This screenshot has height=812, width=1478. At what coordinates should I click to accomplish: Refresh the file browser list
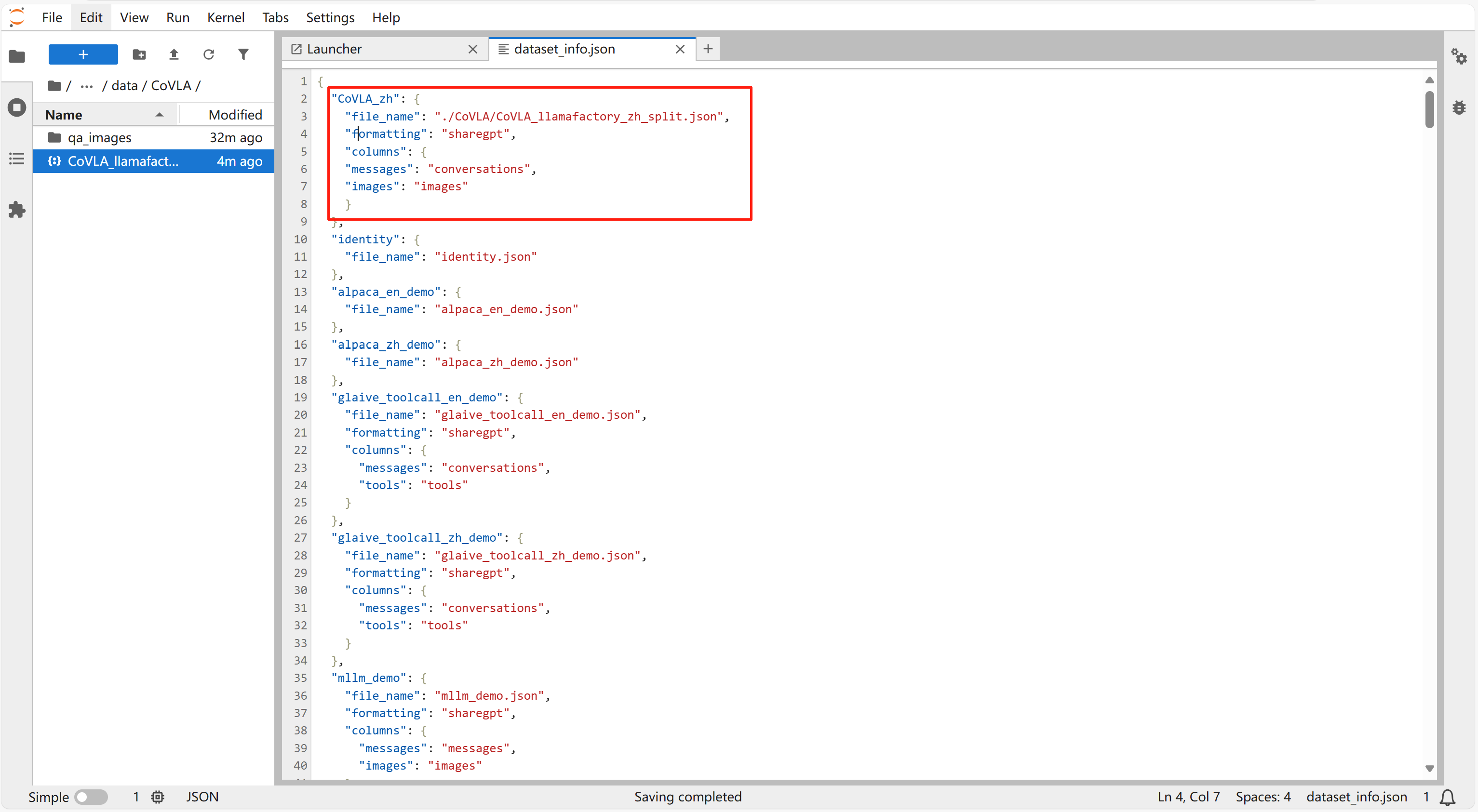coord(209,54)
